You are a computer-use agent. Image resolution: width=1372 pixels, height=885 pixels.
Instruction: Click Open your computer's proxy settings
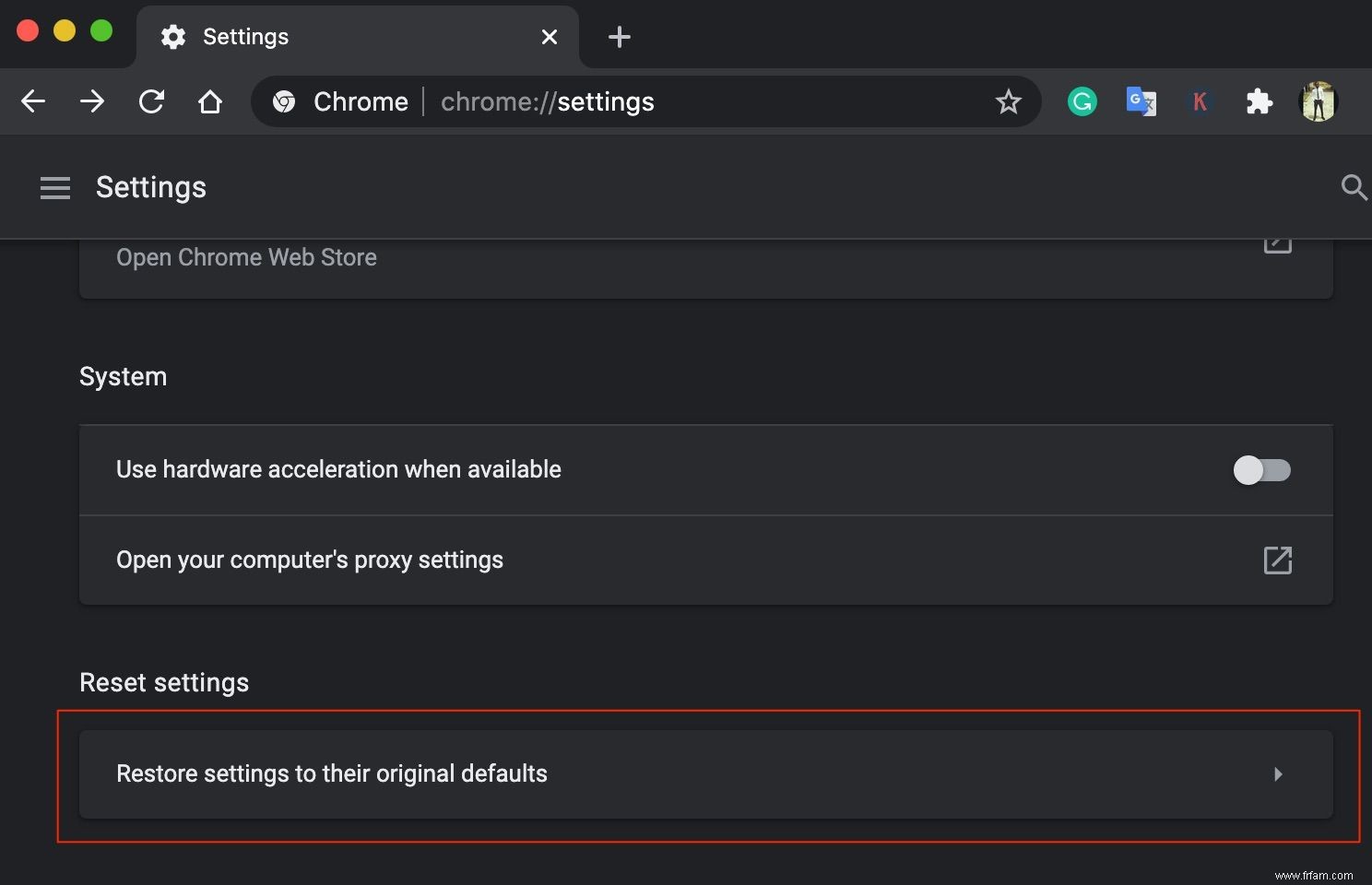[706, 560]
